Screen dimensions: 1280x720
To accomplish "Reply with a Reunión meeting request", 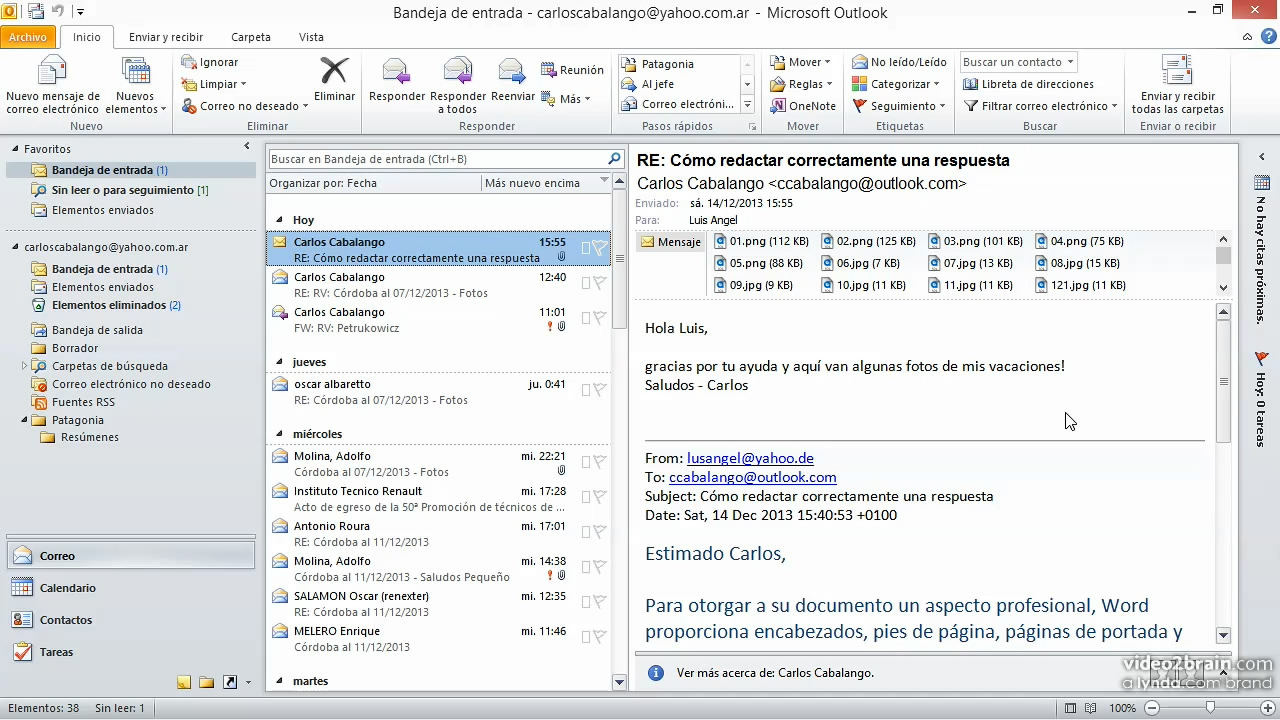I will click(573, 70).
